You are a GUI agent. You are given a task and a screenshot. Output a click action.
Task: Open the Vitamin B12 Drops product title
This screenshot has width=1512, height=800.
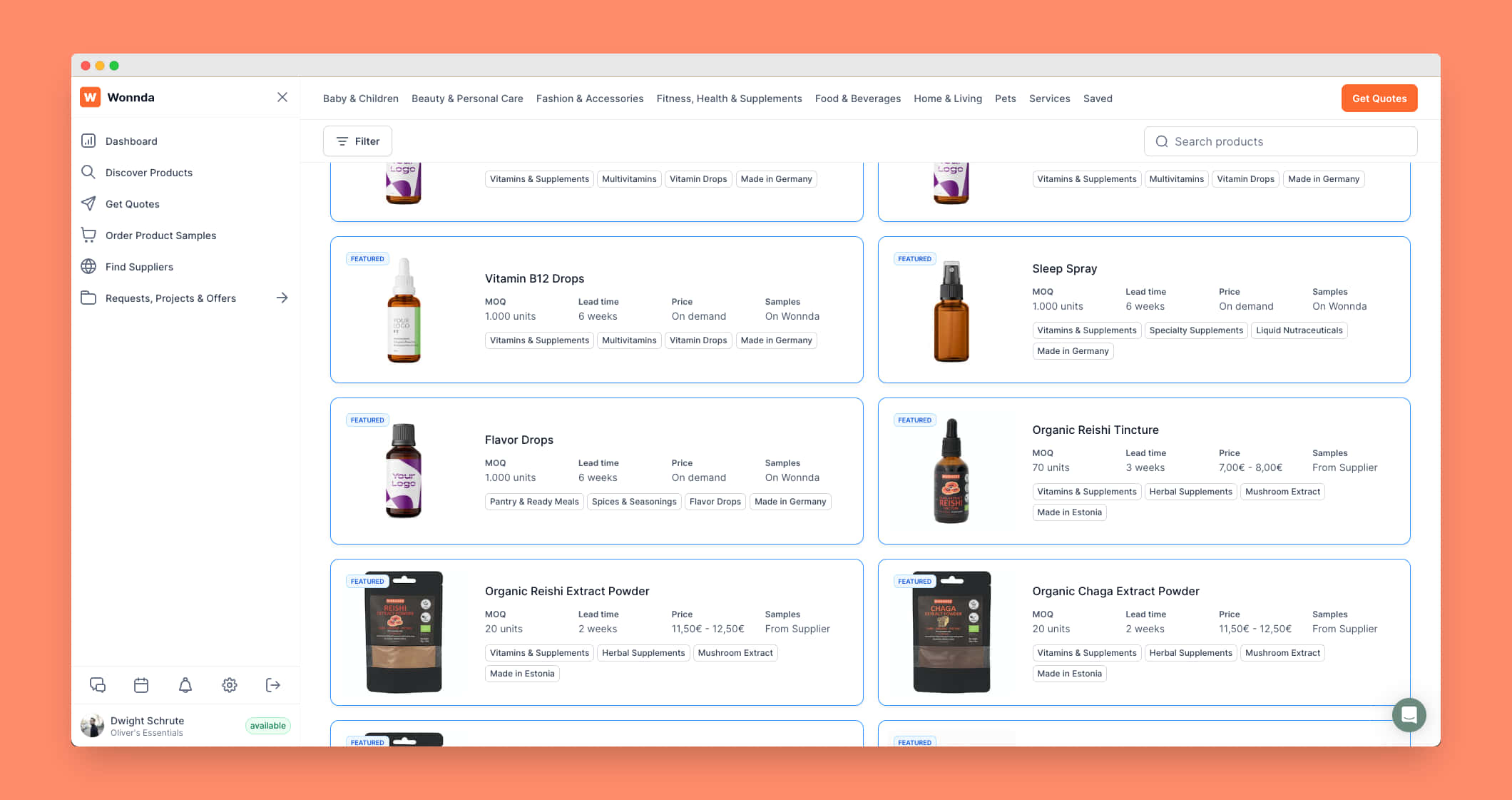pos(534,278)
